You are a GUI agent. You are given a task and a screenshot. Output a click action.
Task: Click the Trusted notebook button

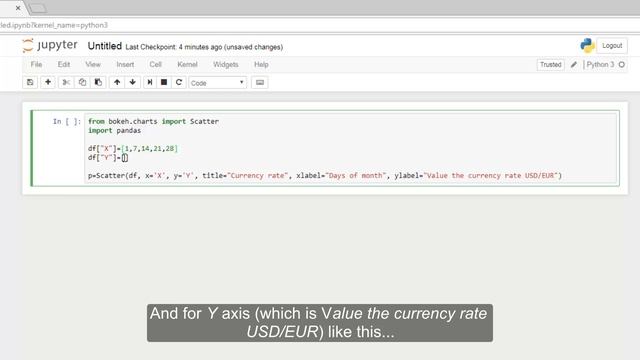tap(551, 64)
